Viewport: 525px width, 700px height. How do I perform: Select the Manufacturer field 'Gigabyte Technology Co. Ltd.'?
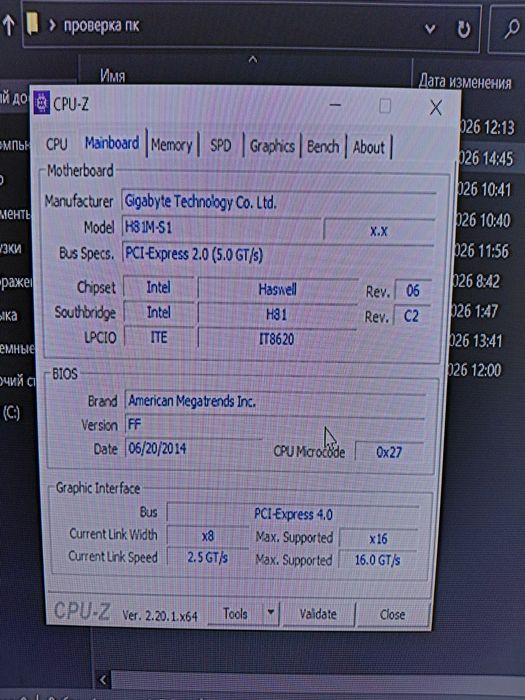point(279,203)
